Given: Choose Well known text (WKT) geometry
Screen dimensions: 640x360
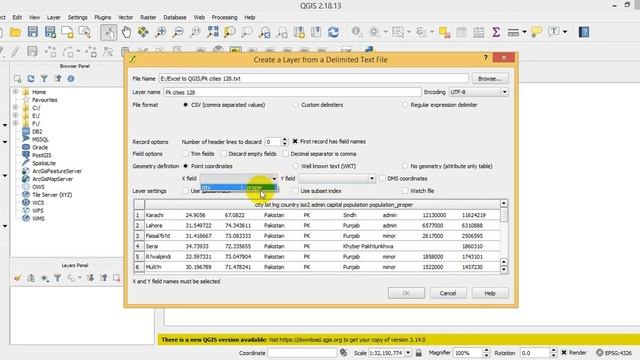Looking at the screenshot, I should click(x=296, y=166).
